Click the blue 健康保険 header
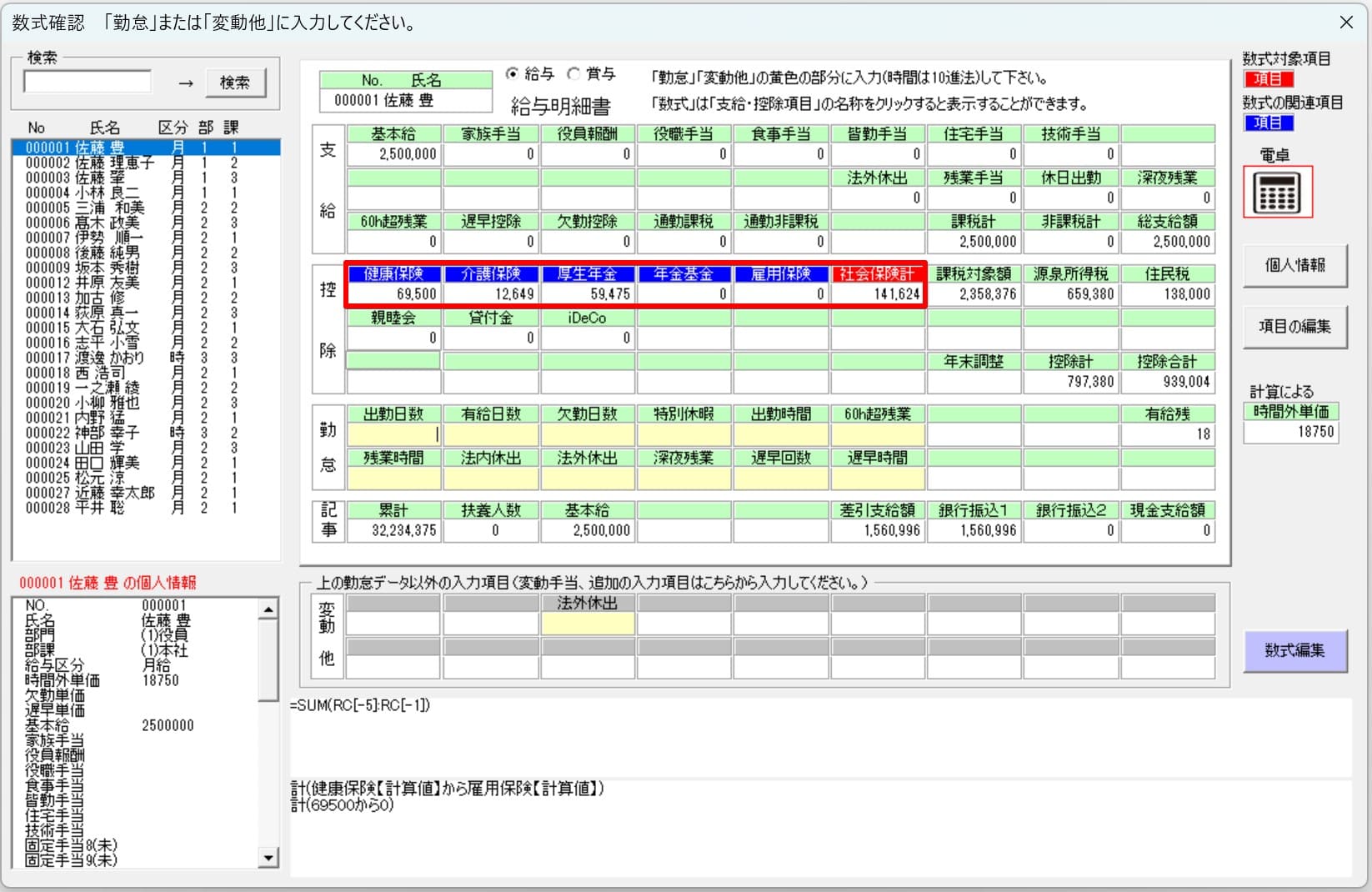This screenshot has width=1372, height=892. [393, 274]
